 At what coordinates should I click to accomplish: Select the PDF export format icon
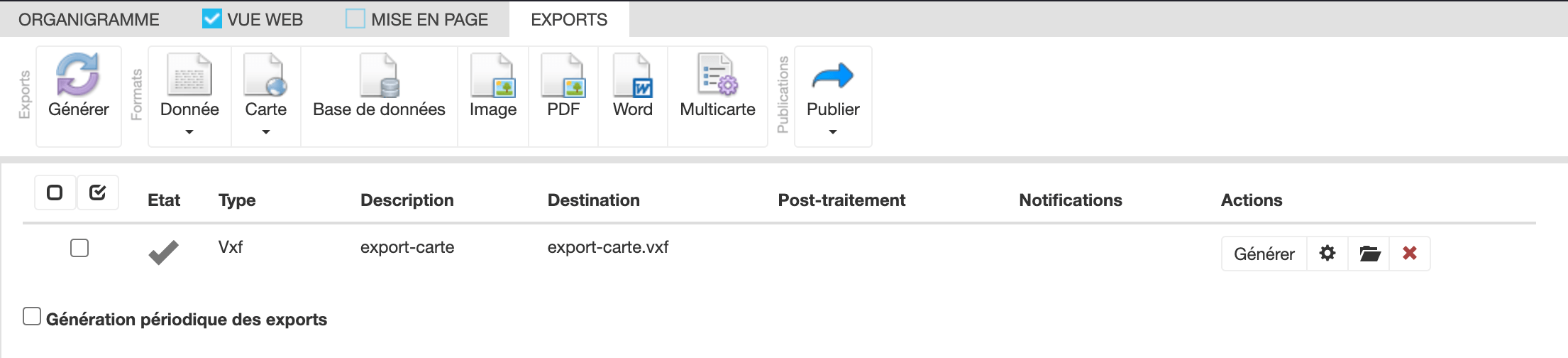tap(563, 75)
